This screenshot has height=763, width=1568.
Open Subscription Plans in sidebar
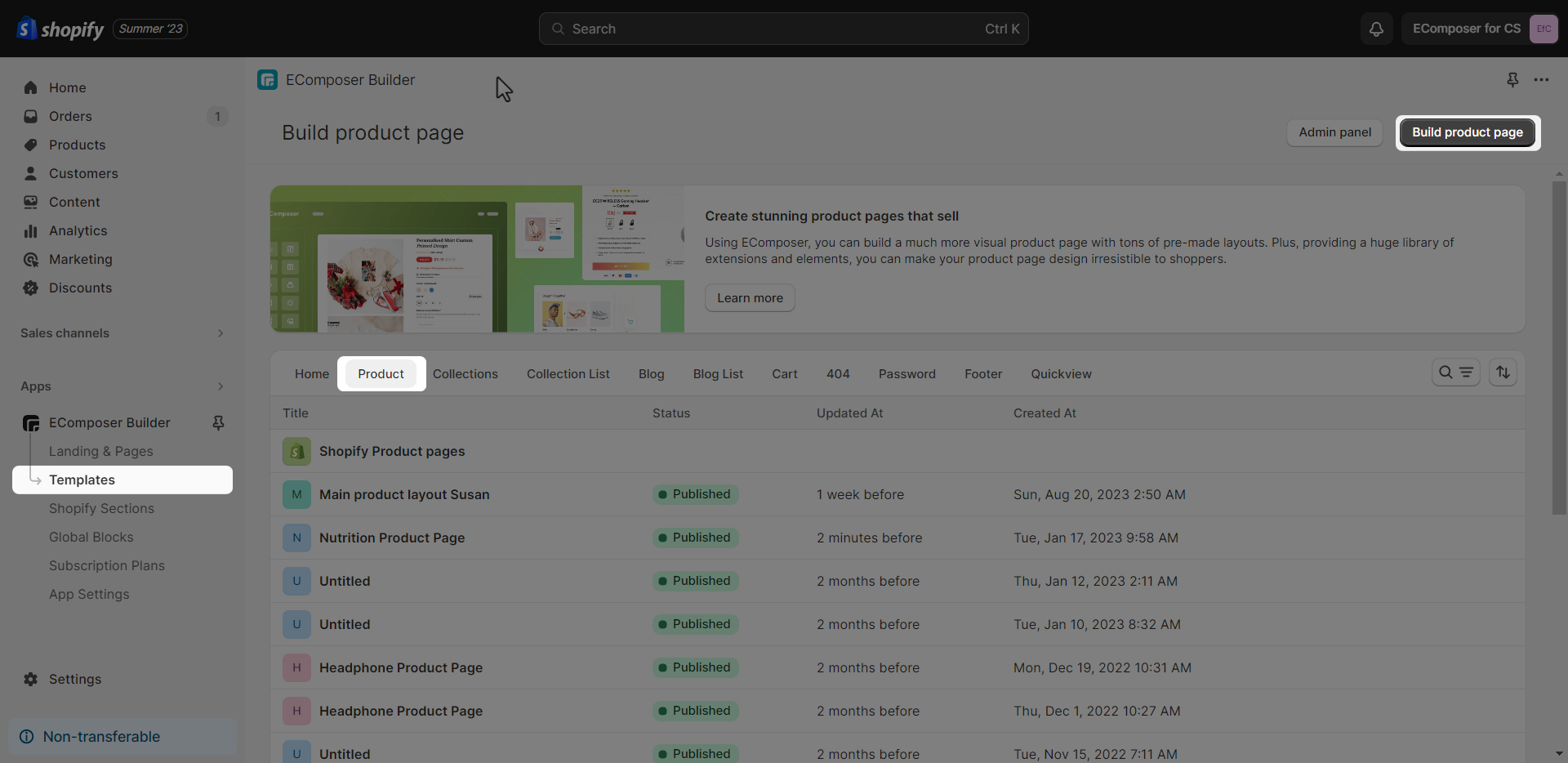(x=107, y=565)
